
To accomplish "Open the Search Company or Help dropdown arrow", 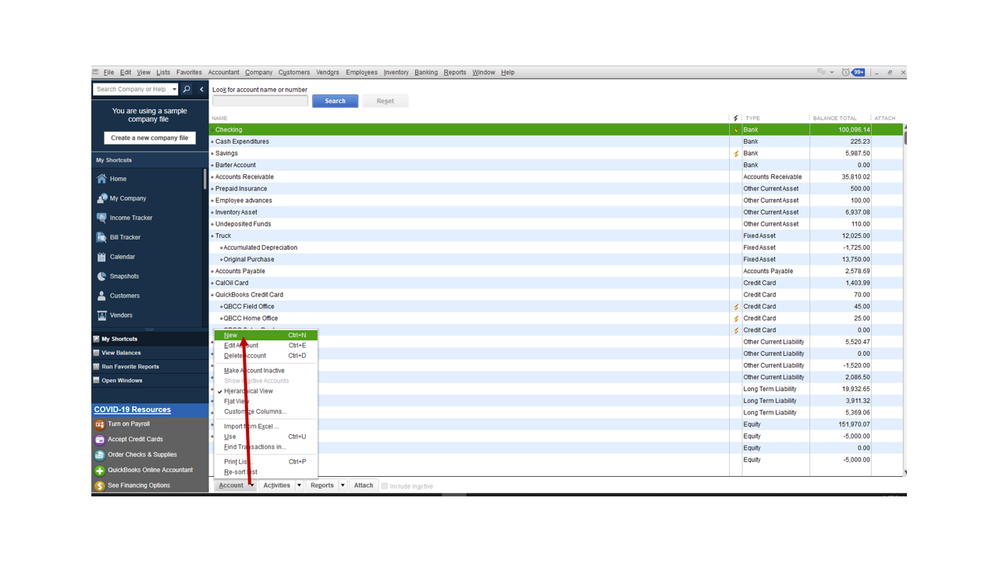I will click(x=174, y=89).
